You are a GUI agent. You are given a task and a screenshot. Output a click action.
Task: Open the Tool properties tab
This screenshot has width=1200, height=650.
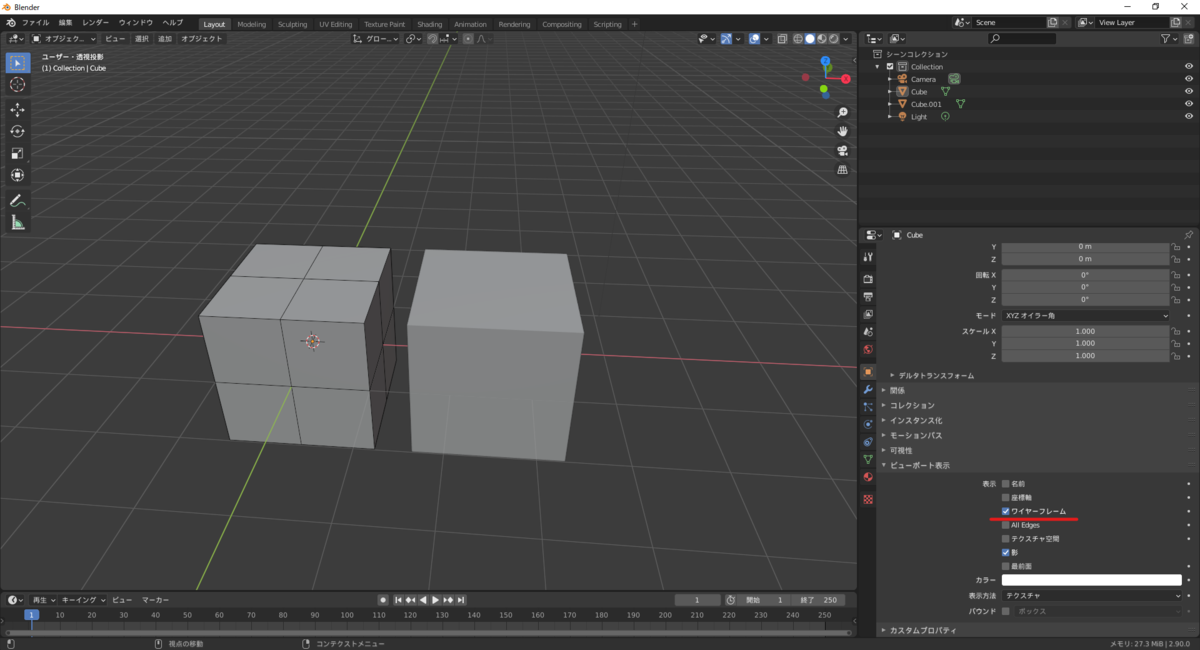[868, 257]
